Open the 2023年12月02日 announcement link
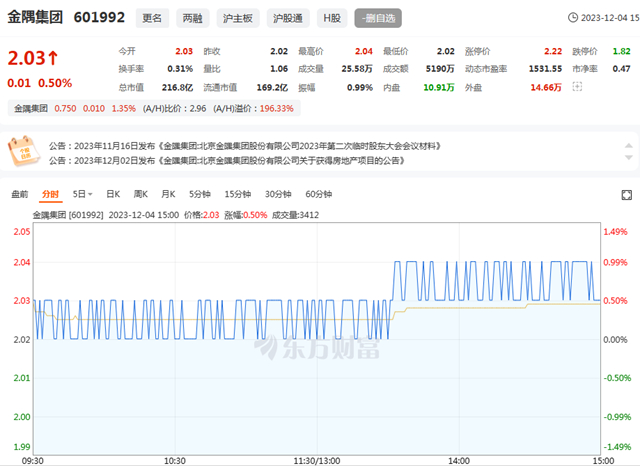 pyautogui.click(x=227, y=160)
